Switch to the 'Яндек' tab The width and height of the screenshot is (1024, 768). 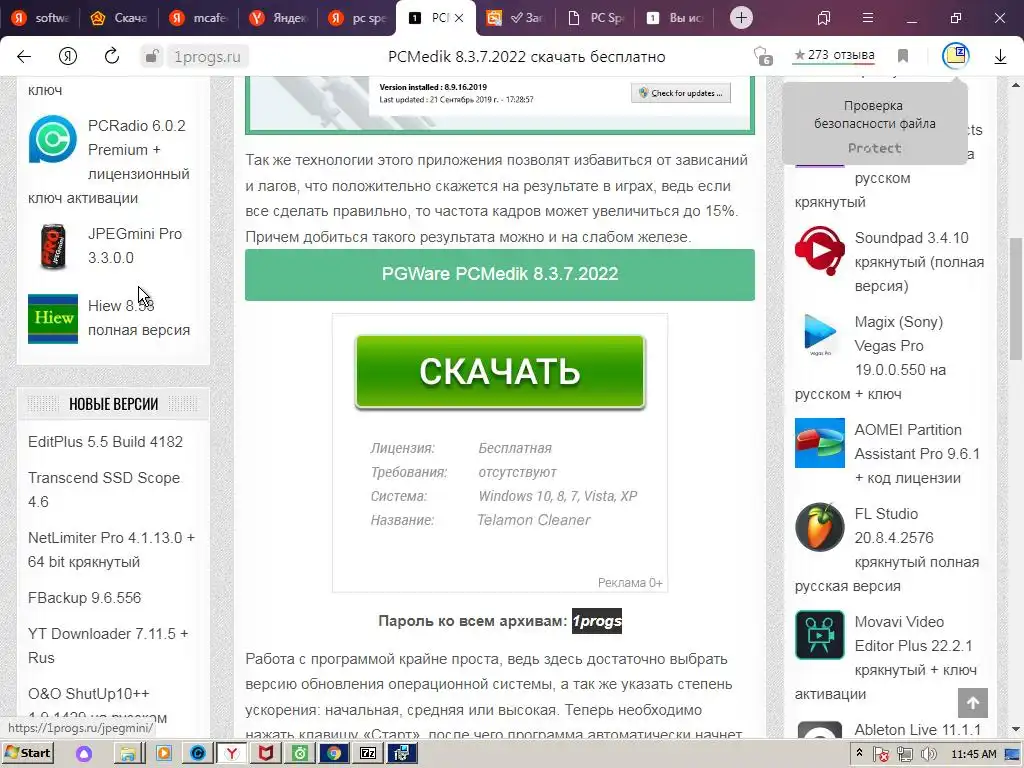click(x=278, y=18)
